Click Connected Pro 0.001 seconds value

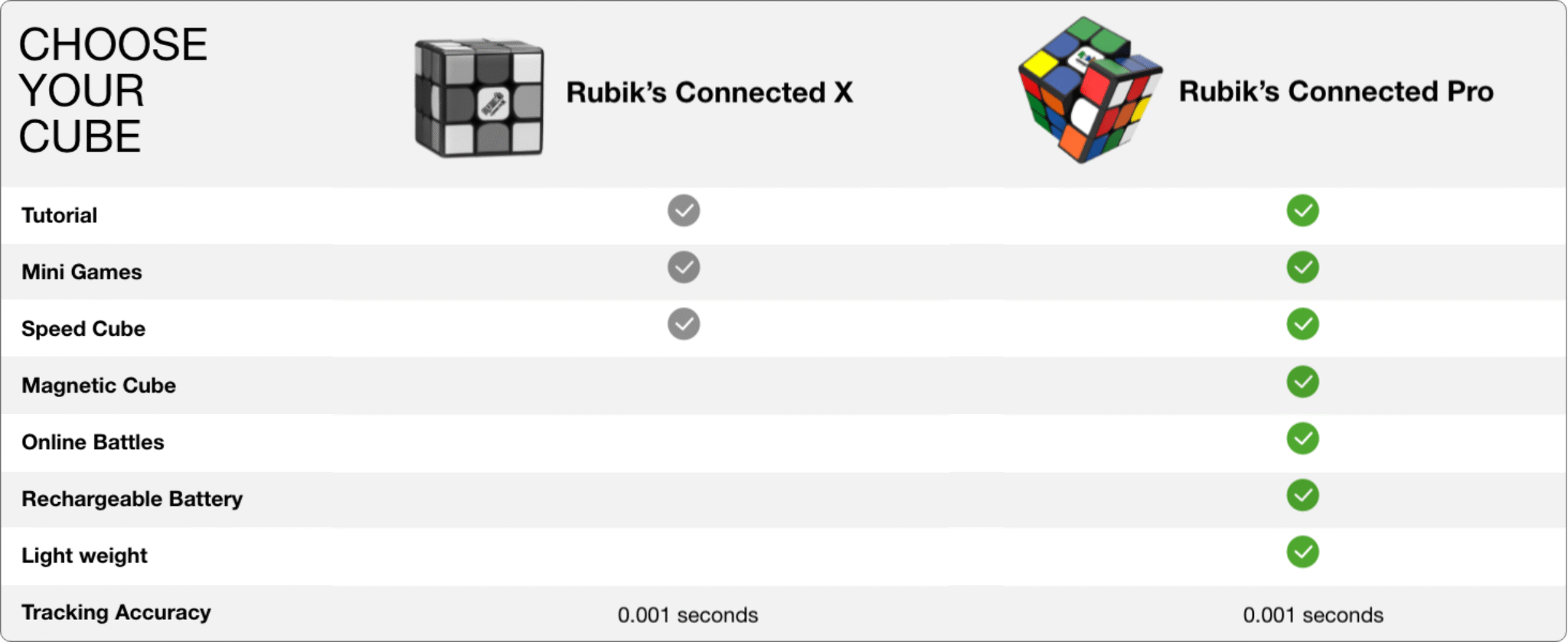tap(1313, 614)
